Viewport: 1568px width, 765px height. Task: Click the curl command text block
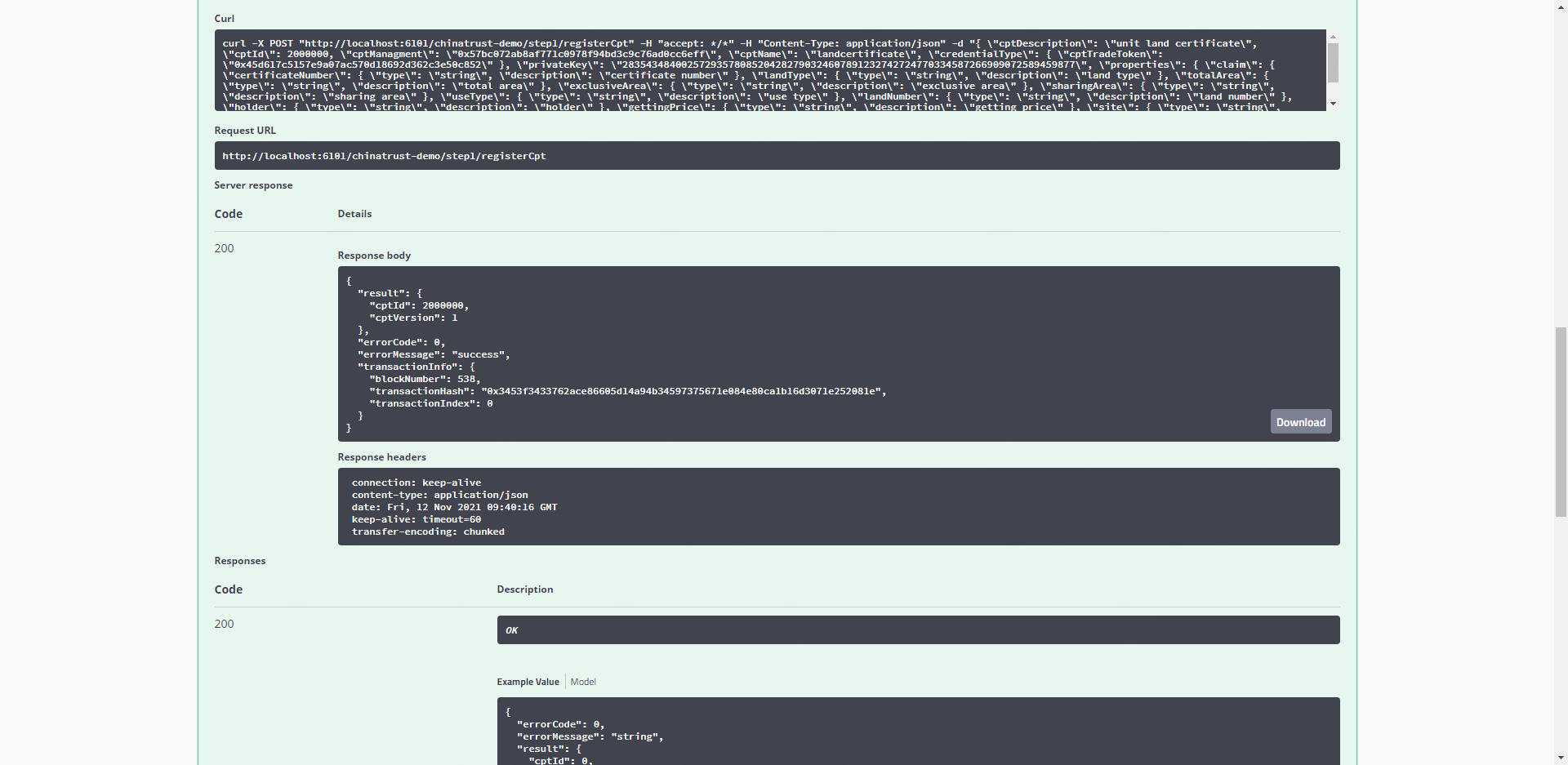(770, 70)
